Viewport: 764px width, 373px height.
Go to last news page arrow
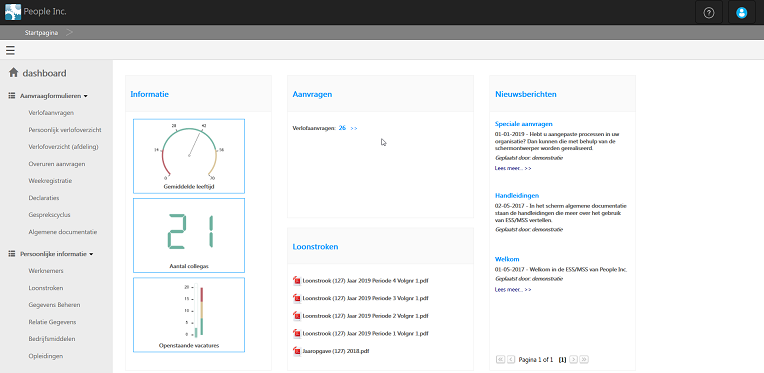[584, 359]
